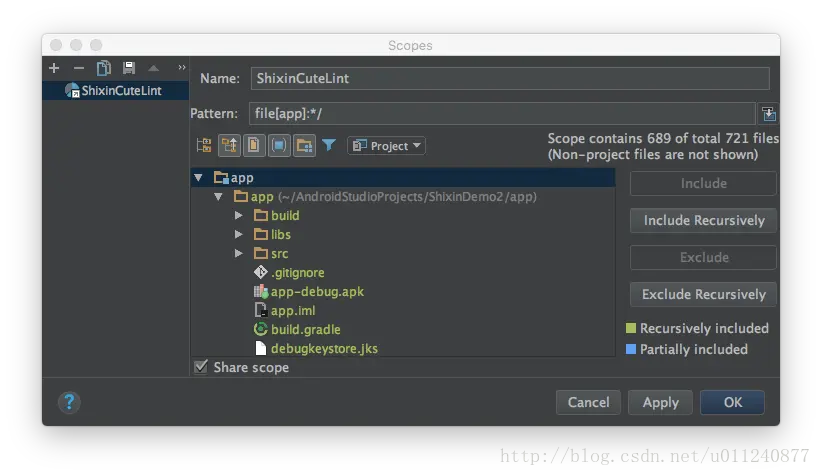This screenshot has height=476, width=822.
Task: Select app.iml file
Action: coord(293,310)
